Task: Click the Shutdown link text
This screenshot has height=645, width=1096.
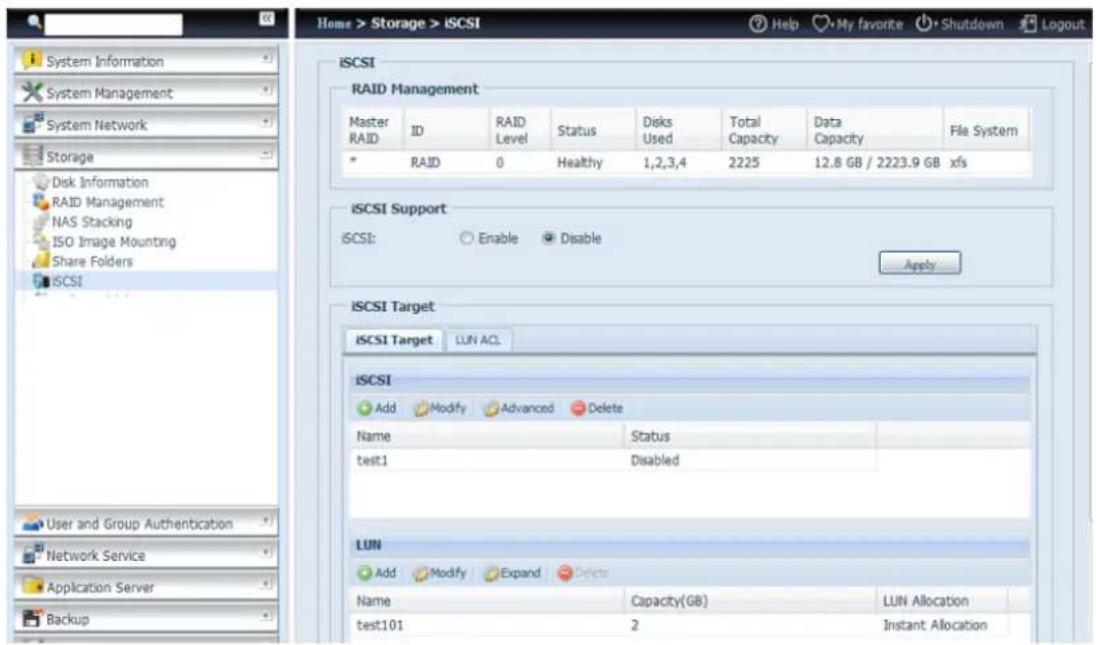Action: click(x=972, y=24)
